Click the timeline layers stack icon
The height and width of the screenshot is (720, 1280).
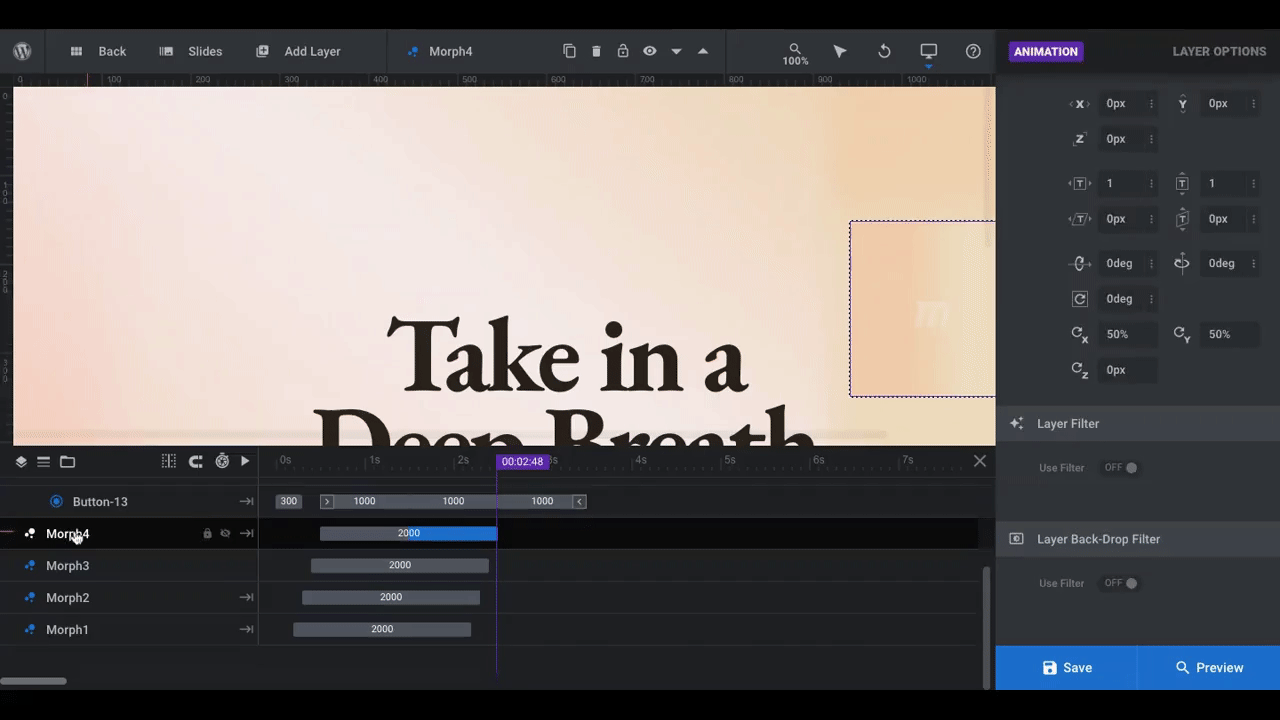pyautogui.click(x=21, y=462)
